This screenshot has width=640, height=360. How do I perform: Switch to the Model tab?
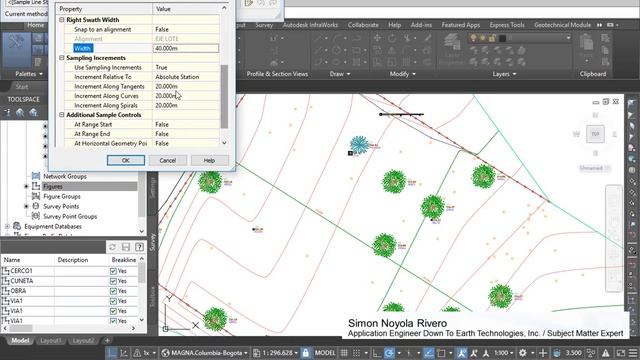(x=20, y=340)
